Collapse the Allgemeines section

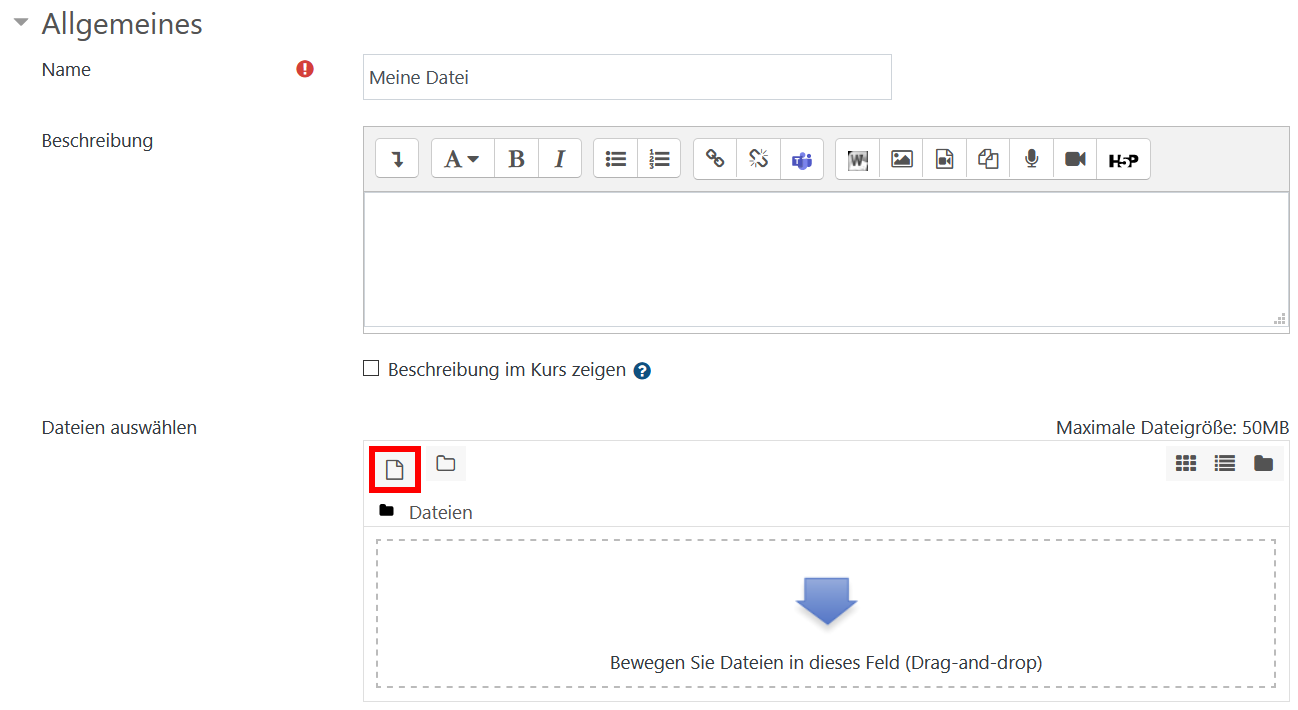coord(21,24)
